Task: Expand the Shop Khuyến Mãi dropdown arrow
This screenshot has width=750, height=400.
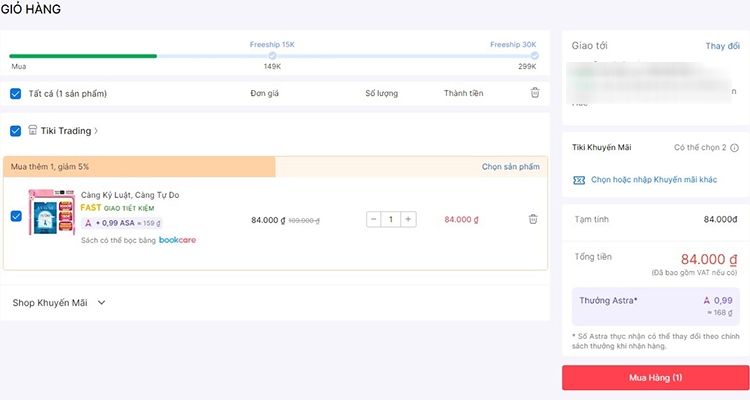Action: (101, 302)
